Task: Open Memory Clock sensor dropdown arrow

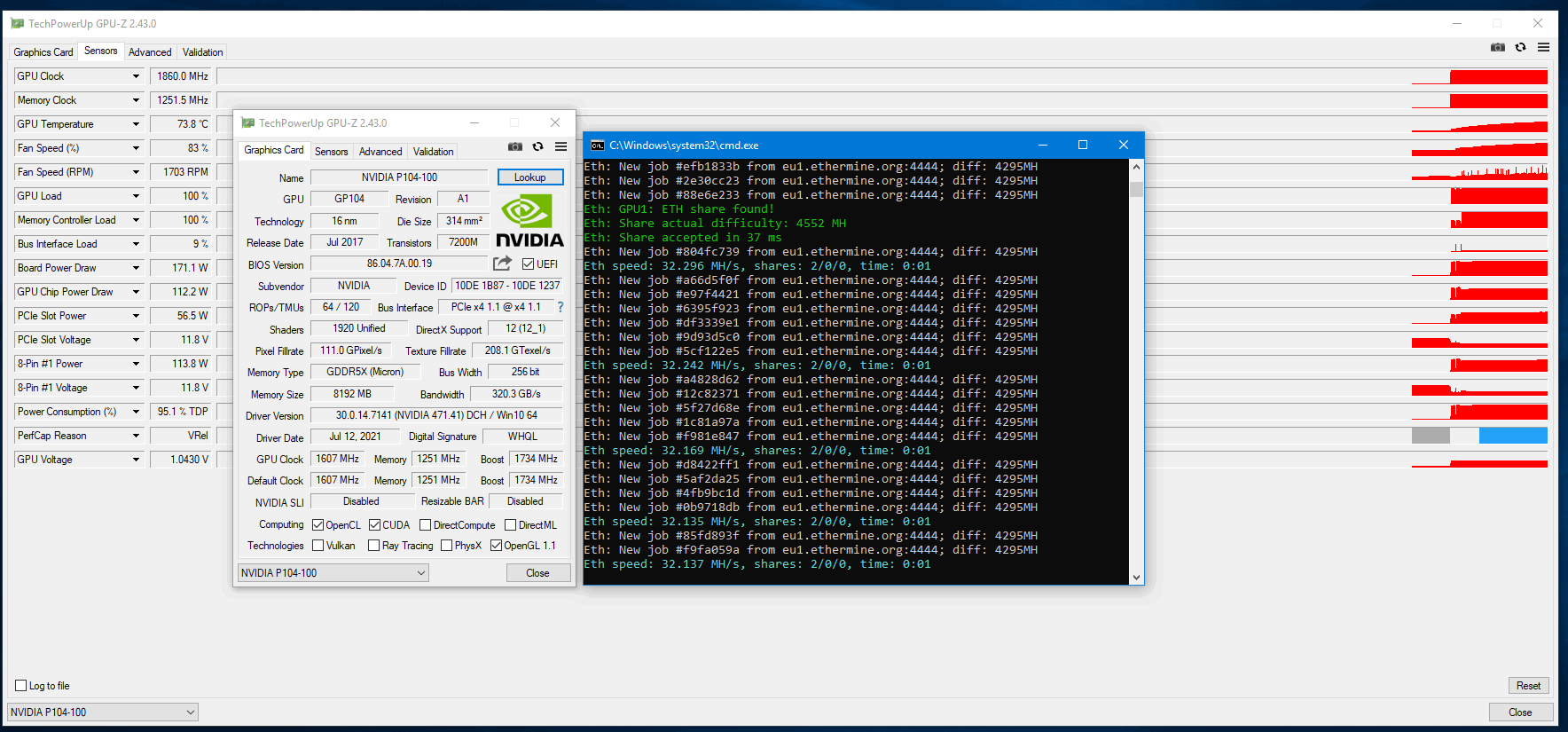Action: 136,100
